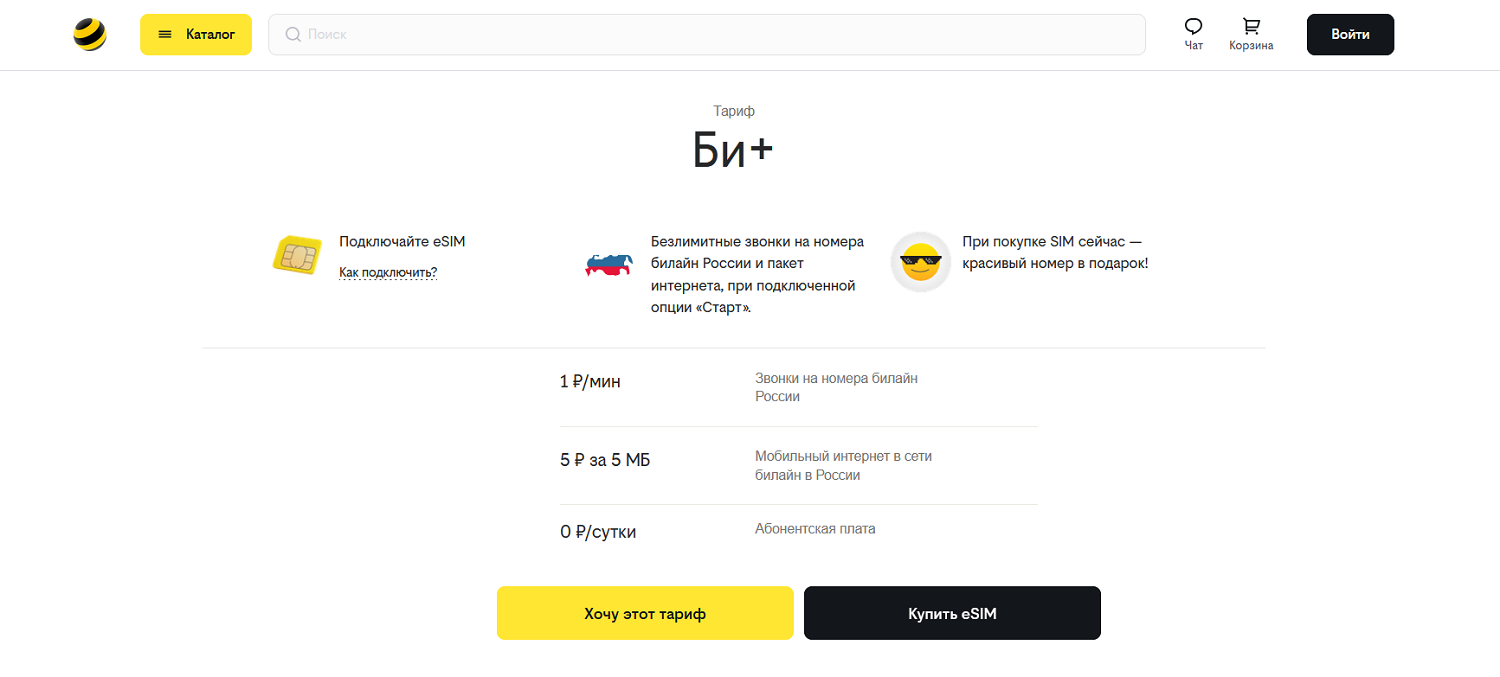
Task: Open the Каталог menu
Action: point(196,34)
